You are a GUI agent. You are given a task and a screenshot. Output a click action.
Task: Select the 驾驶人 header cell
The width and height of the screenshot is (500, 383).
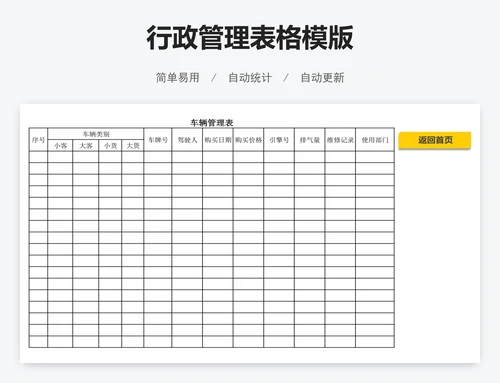pos(187,140)
